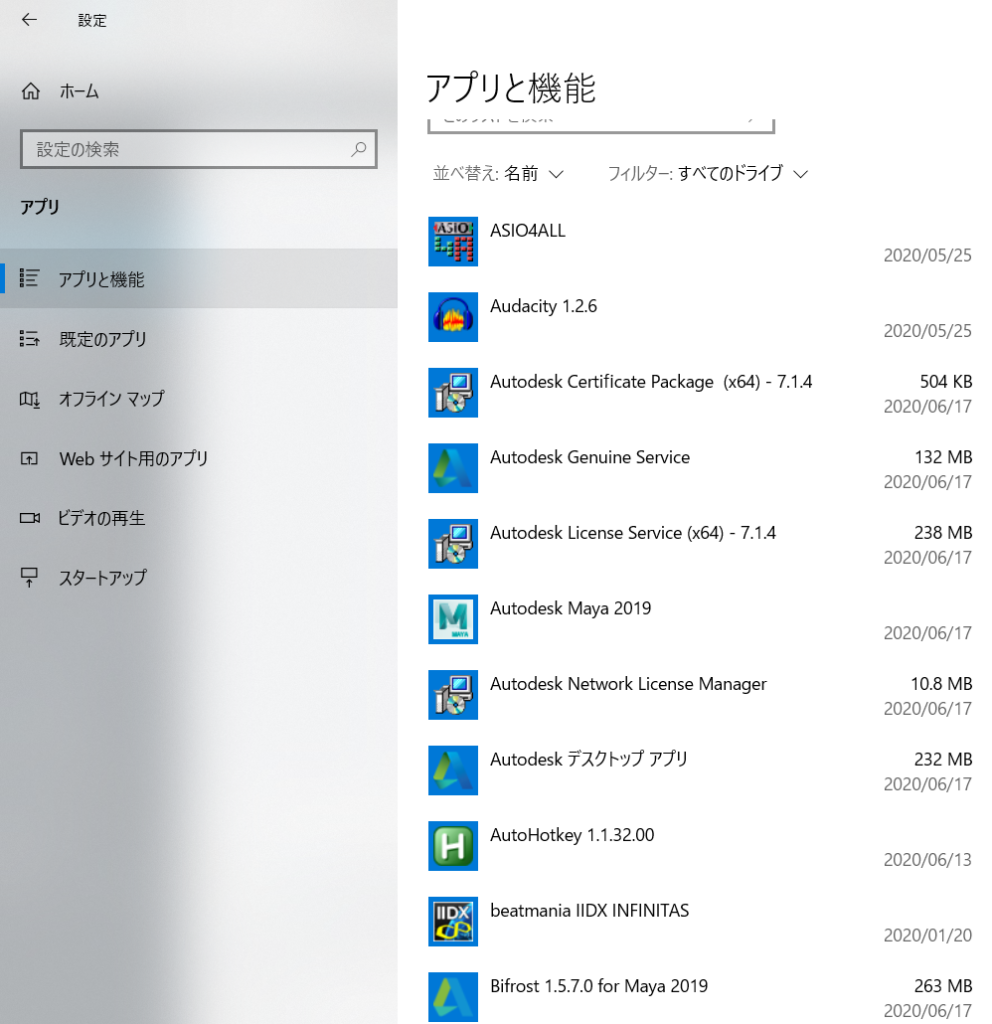992x1024 pixels.
Task: Select Autodesk License Service (x64) - 7.1.4
Action: pyautogui.click(x=700, y=544)
